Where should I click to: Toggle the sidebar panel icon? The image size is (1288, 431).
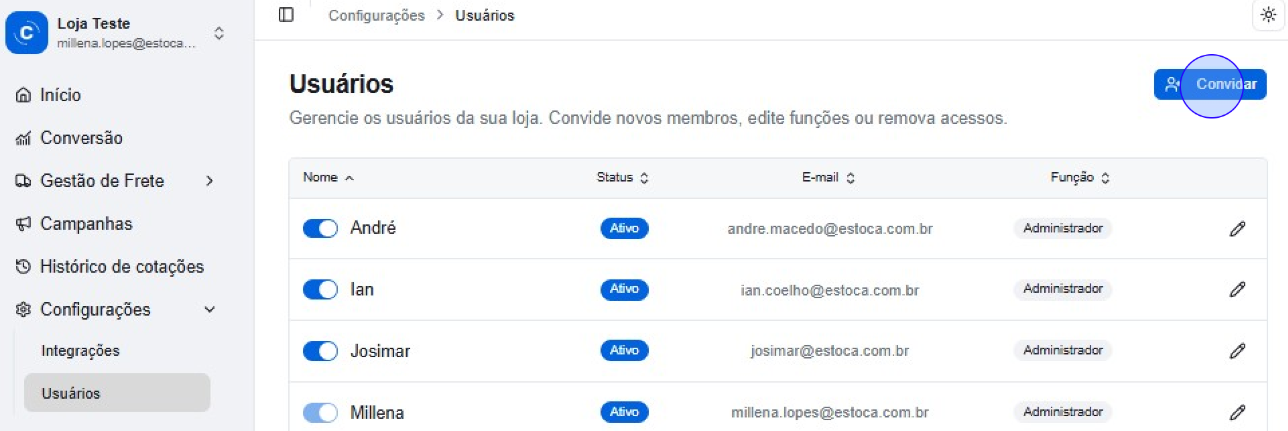coord(286,15)
